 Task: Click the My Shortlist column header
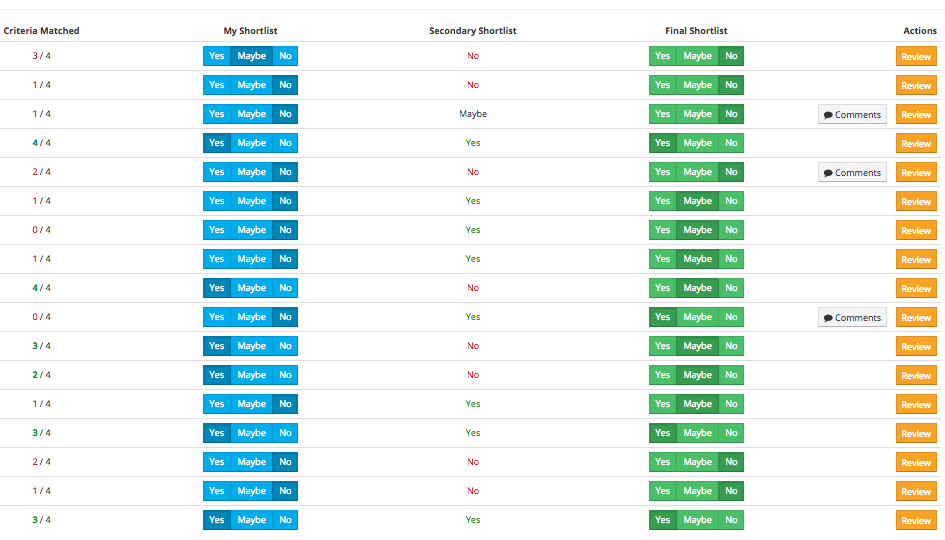pyautogui.click(x=250, y=31)
